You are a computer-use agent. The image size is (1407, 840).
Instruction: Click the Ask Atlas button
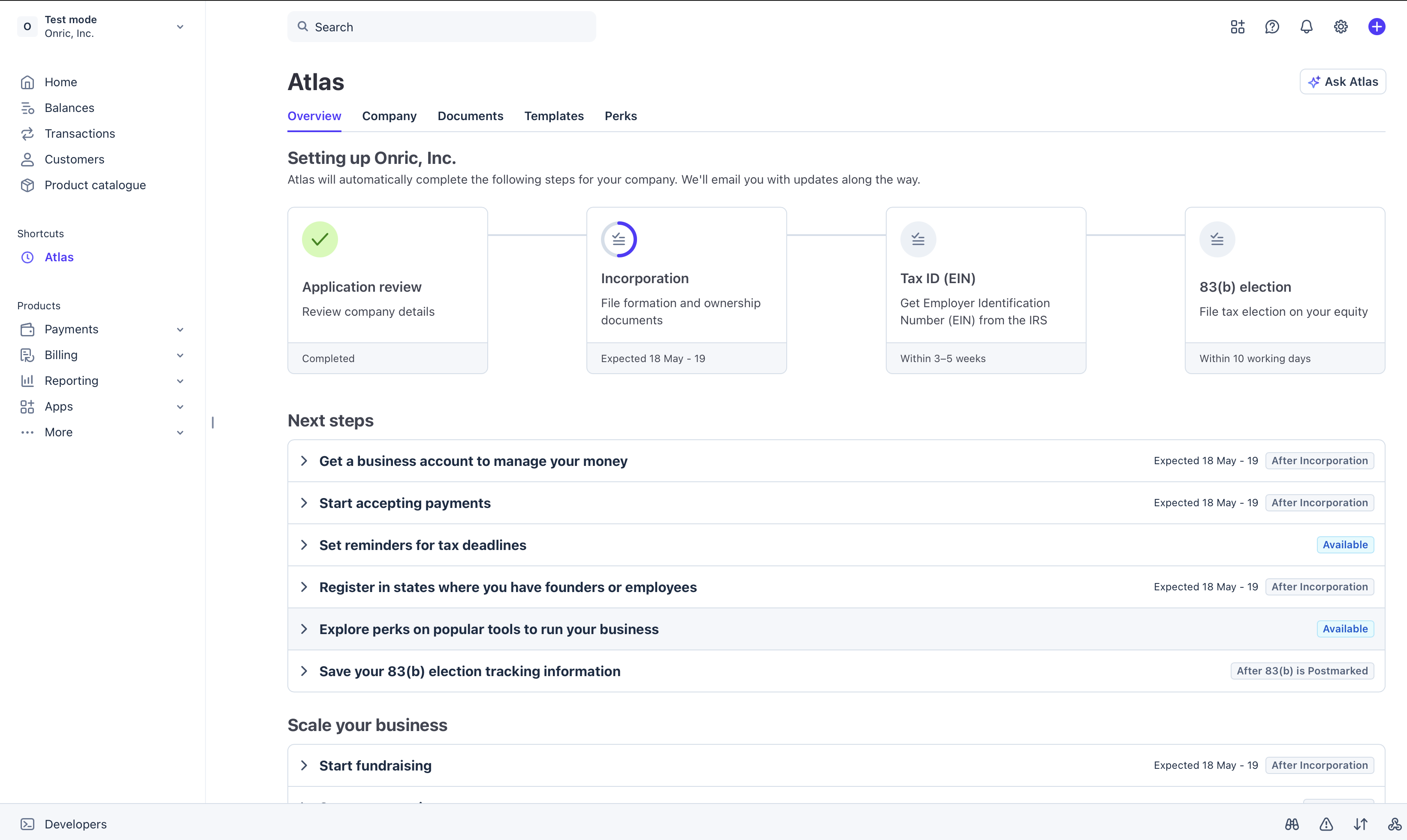(x=1343, y=82)
